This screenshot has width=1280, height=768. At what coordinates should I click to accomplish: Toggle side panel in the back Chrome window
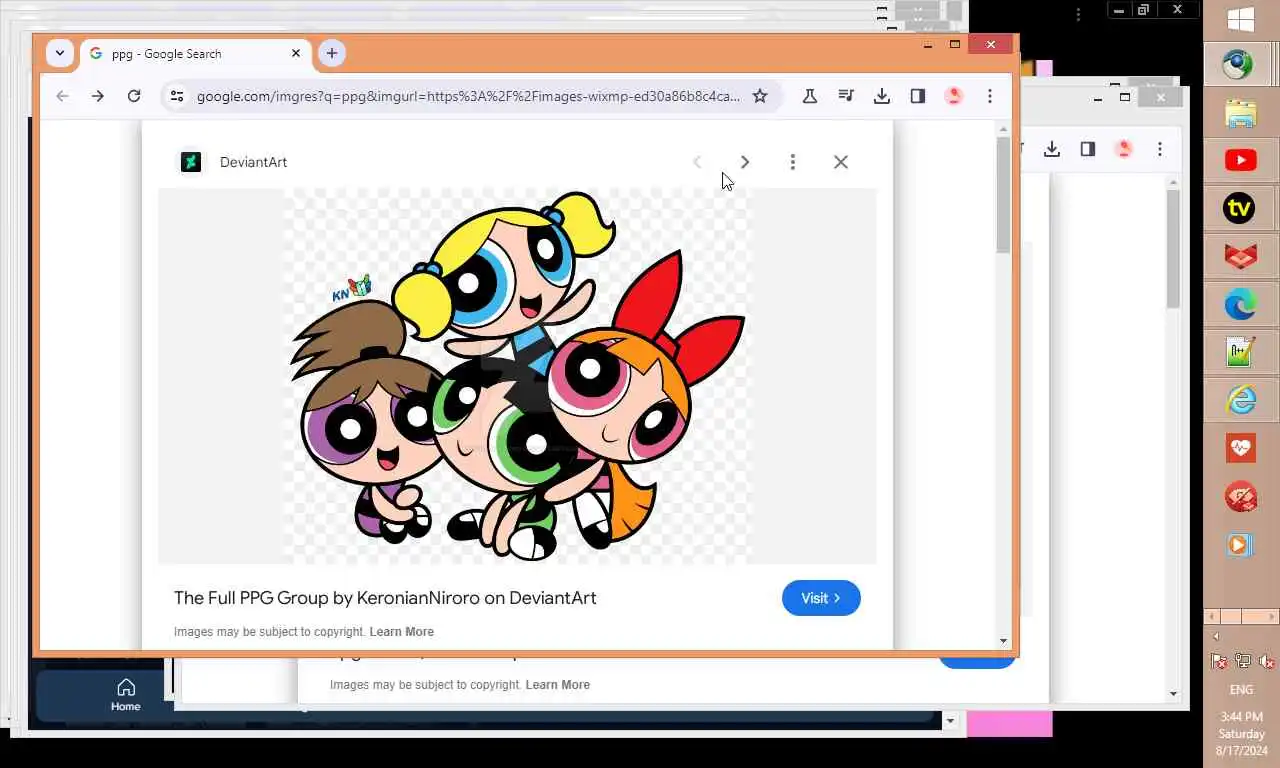tap(1087, 149)
